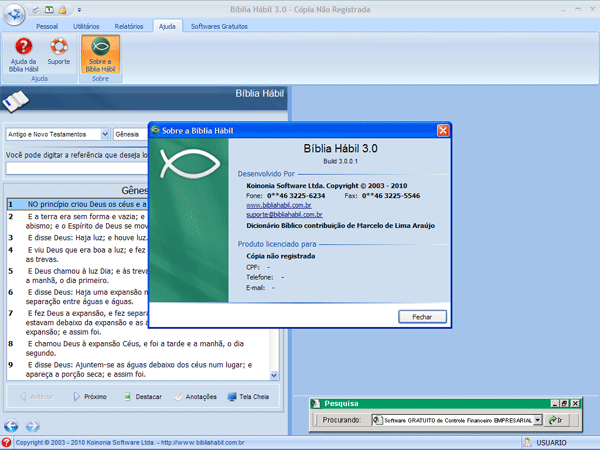Expand the Antigo e Novo Testamentos dropdown
600x450 pixels.
[x=105, y=134]
